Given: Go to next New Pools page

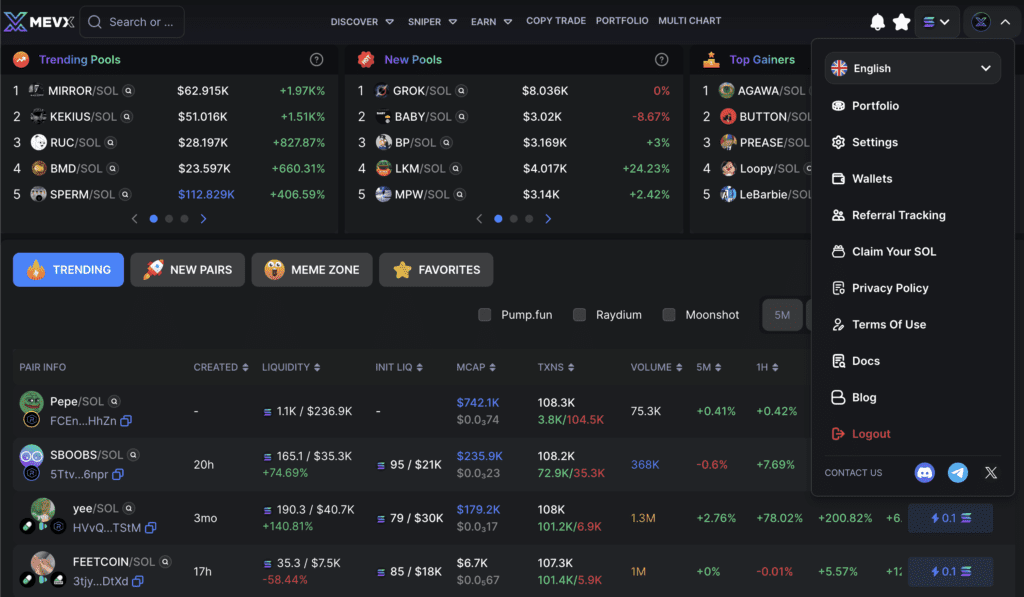Looking at the screenshot, I should pyautogui.click(x=548, y=219).
